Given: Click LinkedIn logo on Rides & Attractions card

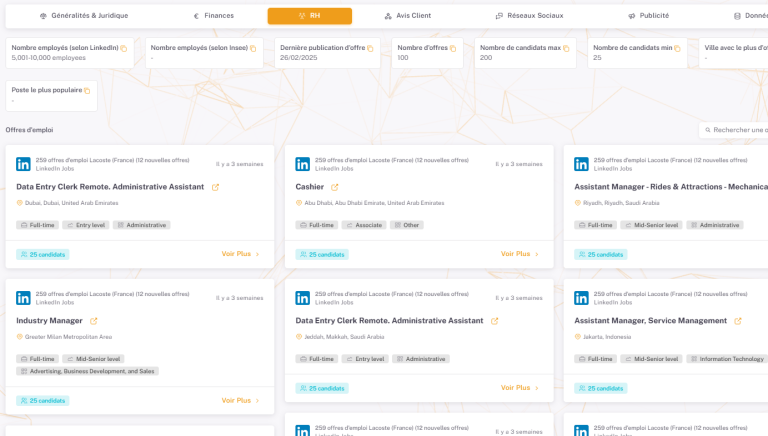Looking at the screenshot, I should tap(581, 164).
